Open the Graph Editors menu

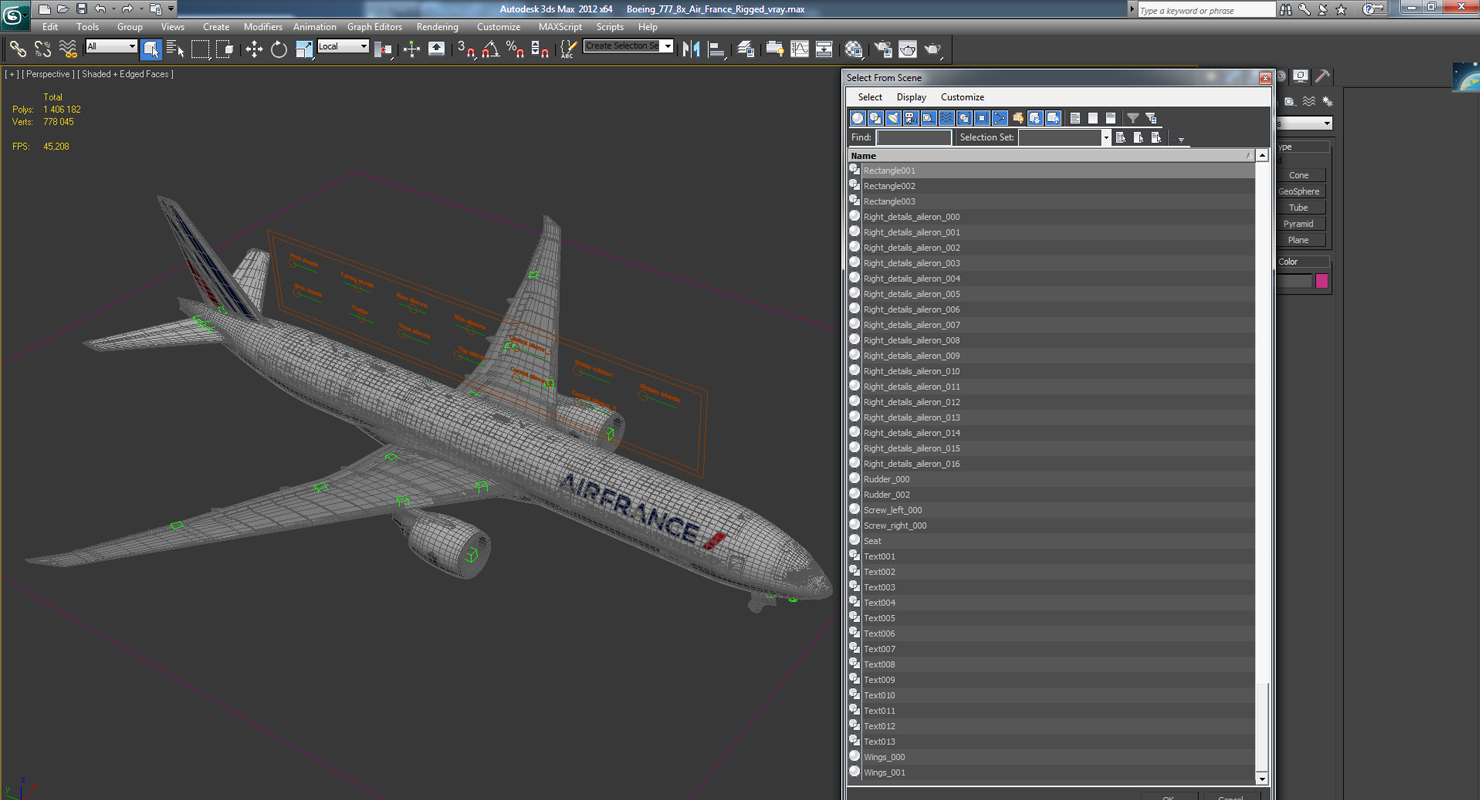pyautogui.click(x=375, y=27)
